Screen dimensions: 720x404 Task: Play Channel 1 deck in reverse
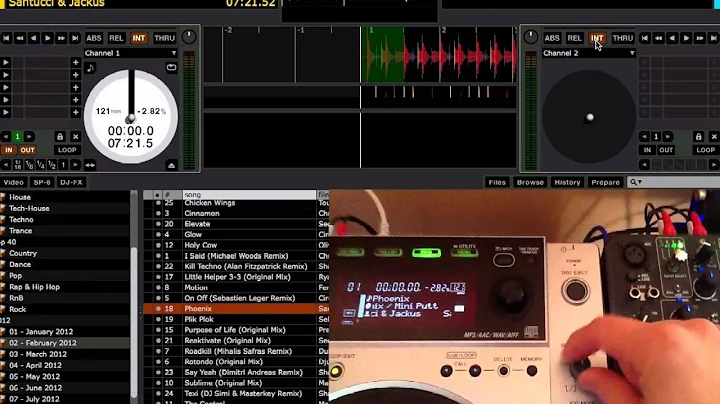point(34,38)
